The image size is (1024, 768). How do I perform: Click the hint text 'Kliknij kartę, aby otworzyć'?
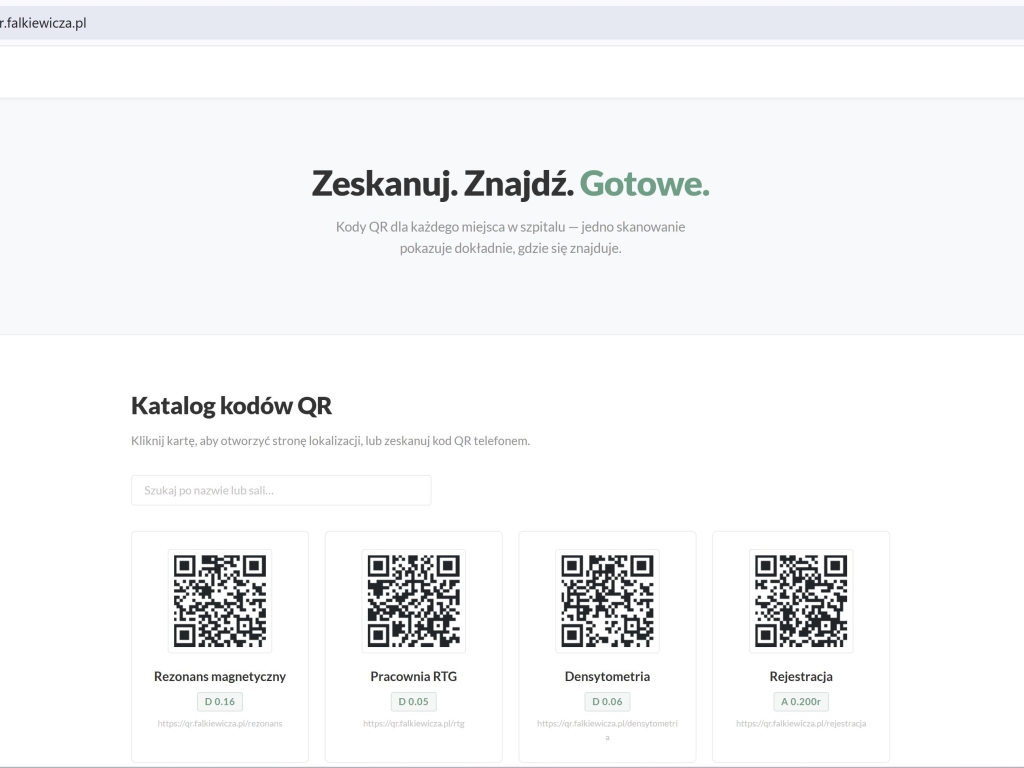click(x=330, y=441)
